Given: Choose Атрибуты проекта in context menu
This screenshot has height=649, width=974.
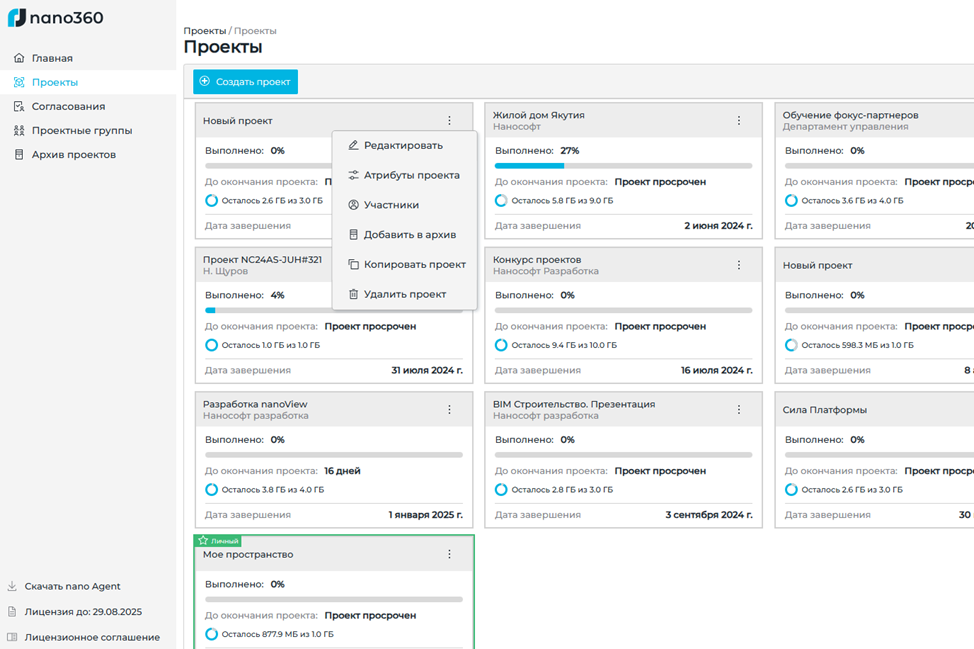Looking at the screenshot, I should coord(411,175).
